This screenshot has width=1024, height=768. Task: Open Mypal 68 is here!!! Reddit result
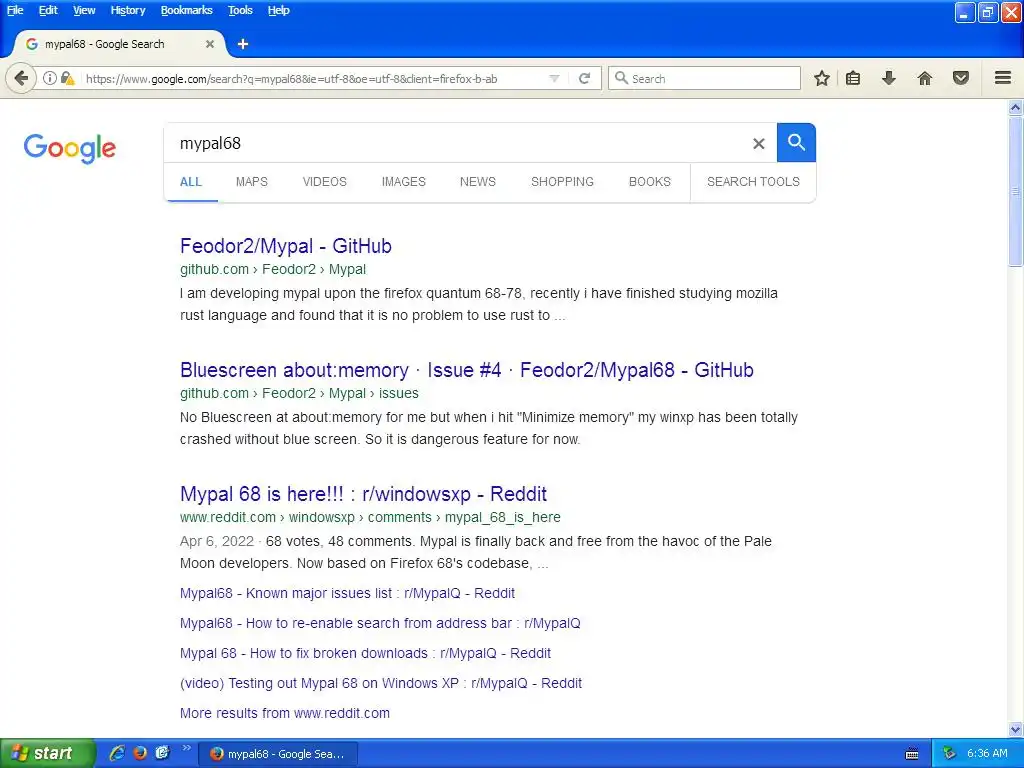tap(363, 494)
